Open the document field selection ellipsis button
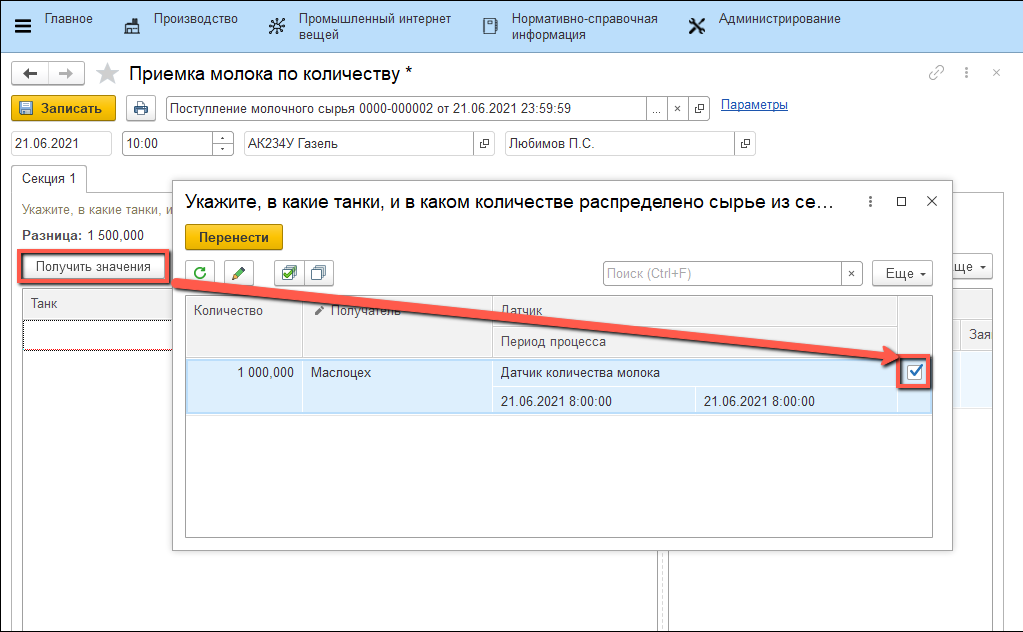Screen dimensions: 1023x632 coord(655,108)
